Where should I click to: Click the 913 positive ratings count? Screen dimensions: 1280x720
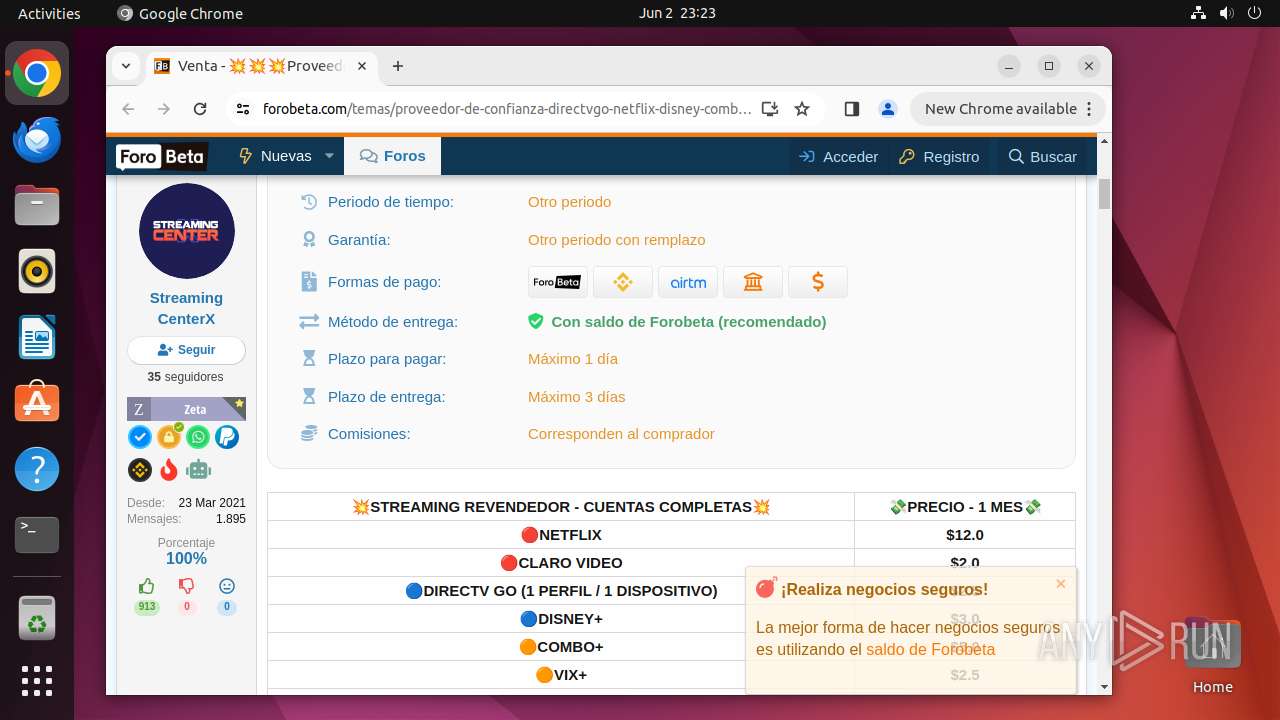[147, 607]
